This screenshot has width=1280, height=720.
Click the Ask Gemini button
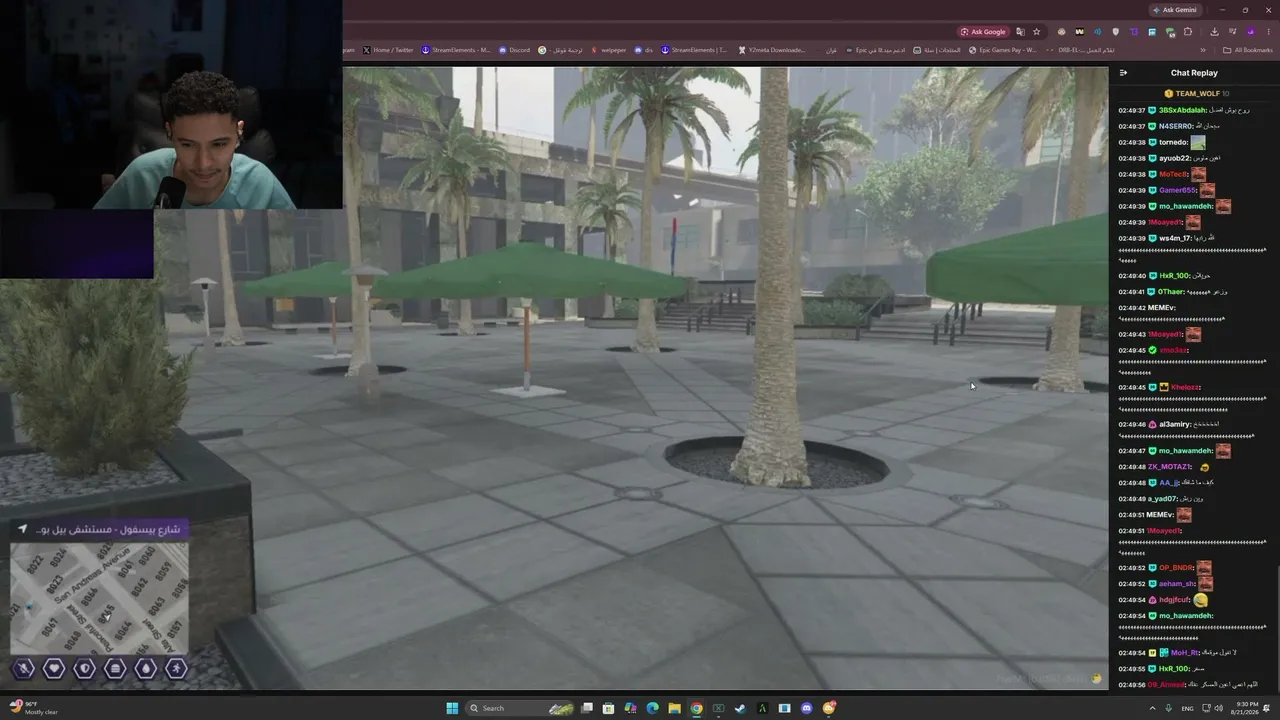[1174, 10]
